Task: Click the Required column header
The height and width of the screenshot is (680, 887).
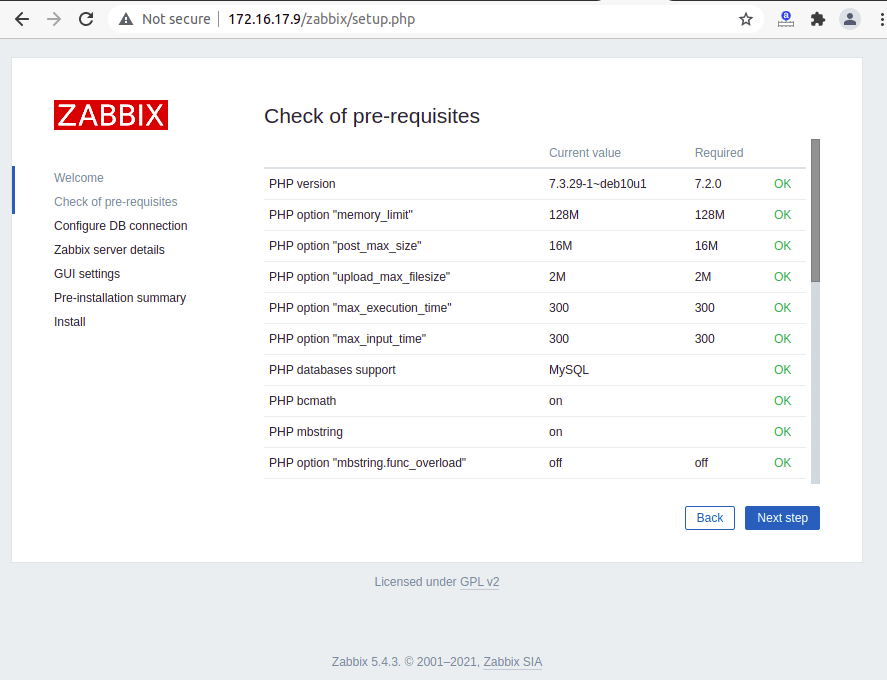Action: [719, 153]
